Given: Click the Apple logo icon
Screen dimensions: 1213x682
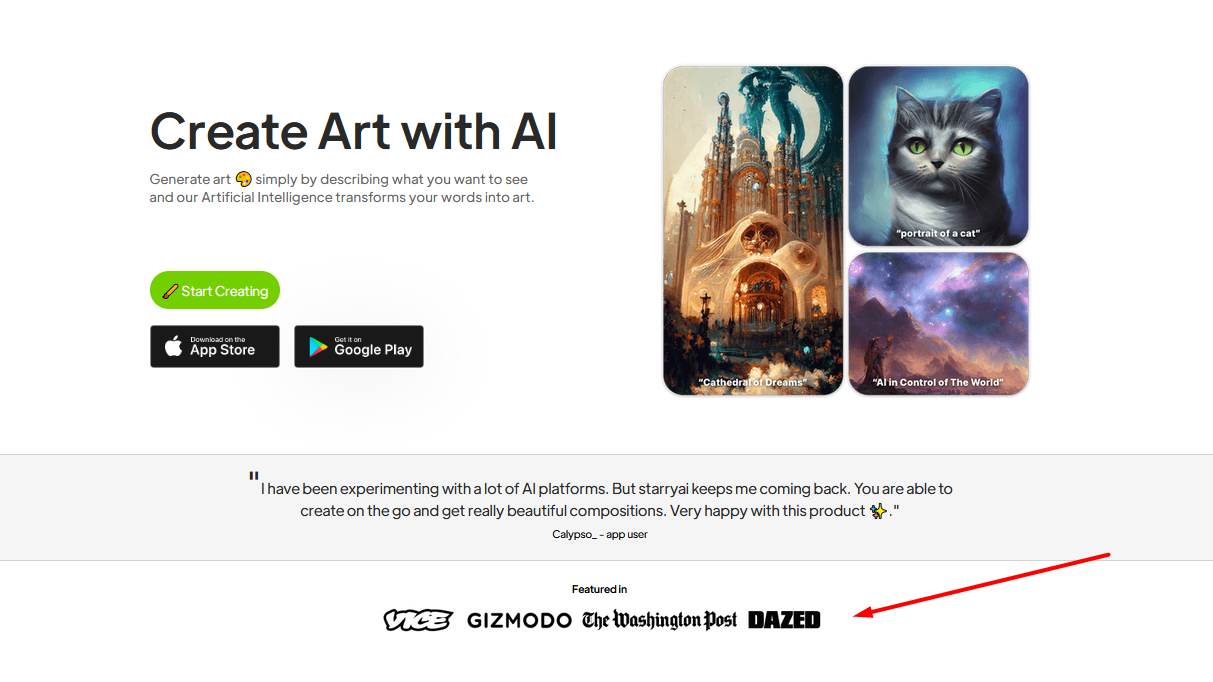Looking at the screenshot, I should (x=174, y=346).
